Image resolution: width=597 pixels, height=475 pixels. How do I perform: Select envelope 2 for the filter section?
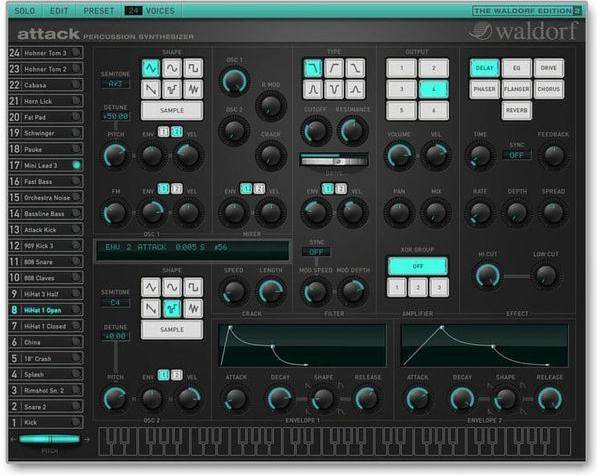coord(341,189)
